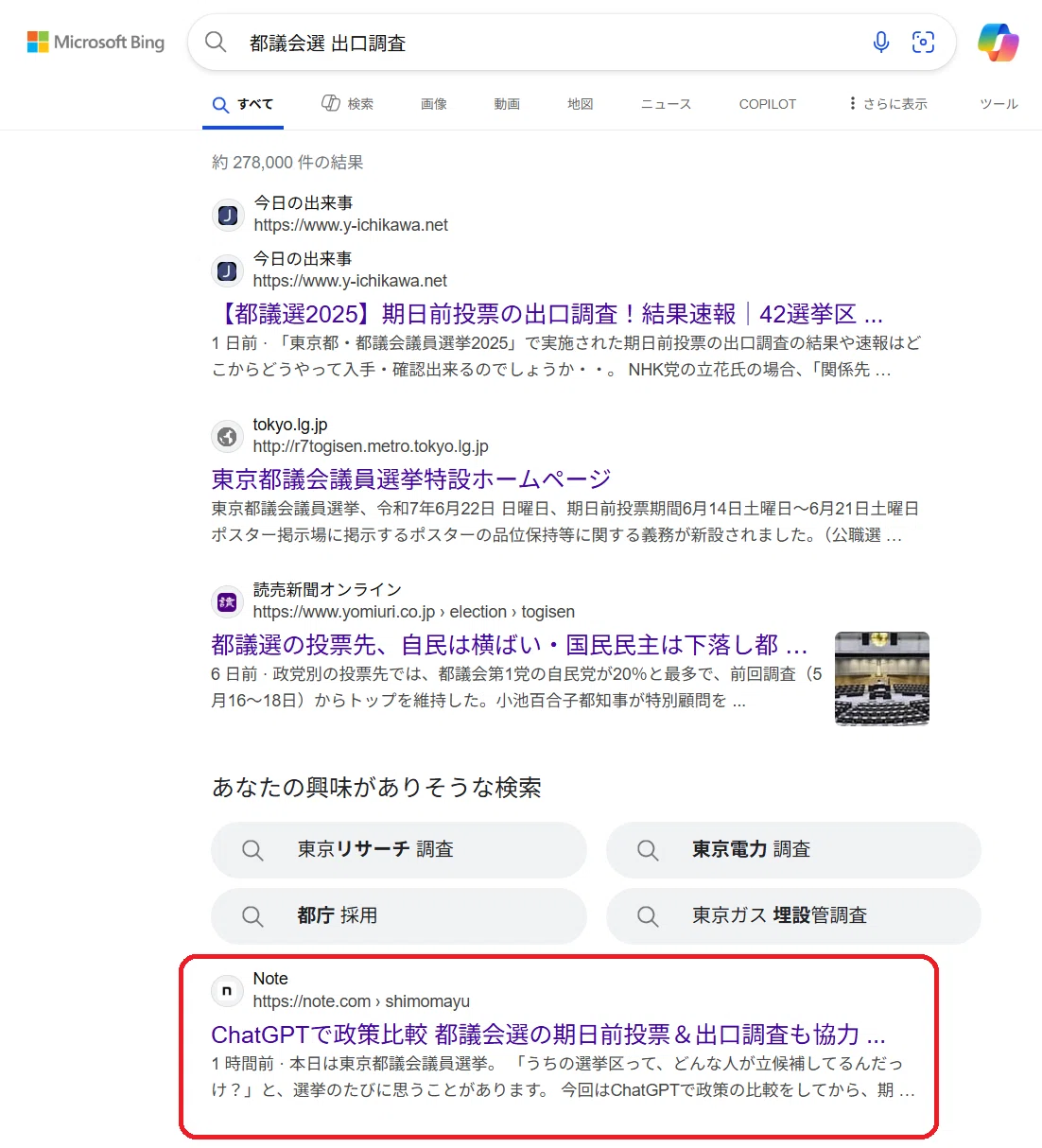
Task: Select the 東京電力 調査 suggested search
Action: (x=793, y=849)
